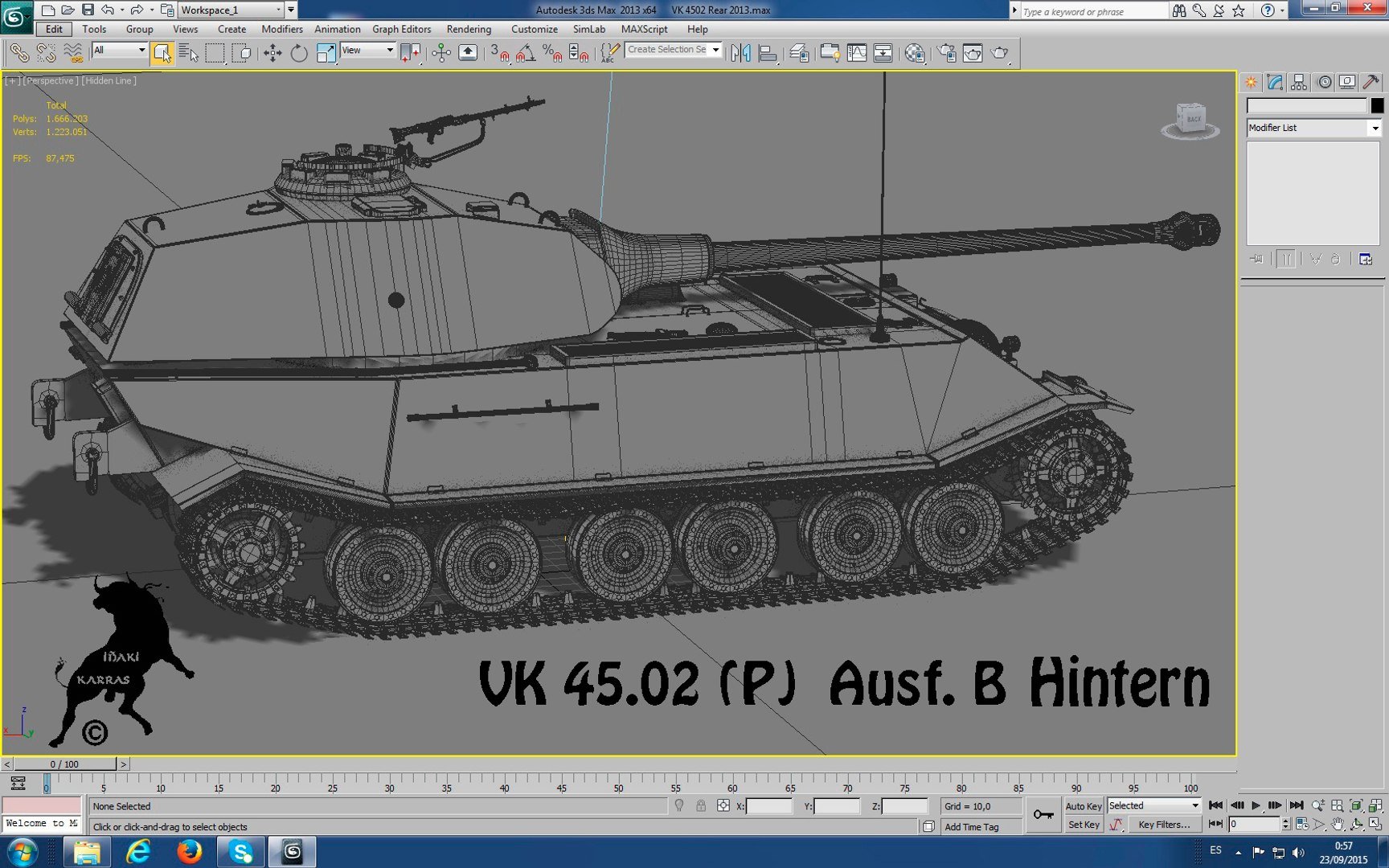The width and height of the screenshot is (1389, 868).
Task: Open the MAXScript menu
Action: (644, 29)
